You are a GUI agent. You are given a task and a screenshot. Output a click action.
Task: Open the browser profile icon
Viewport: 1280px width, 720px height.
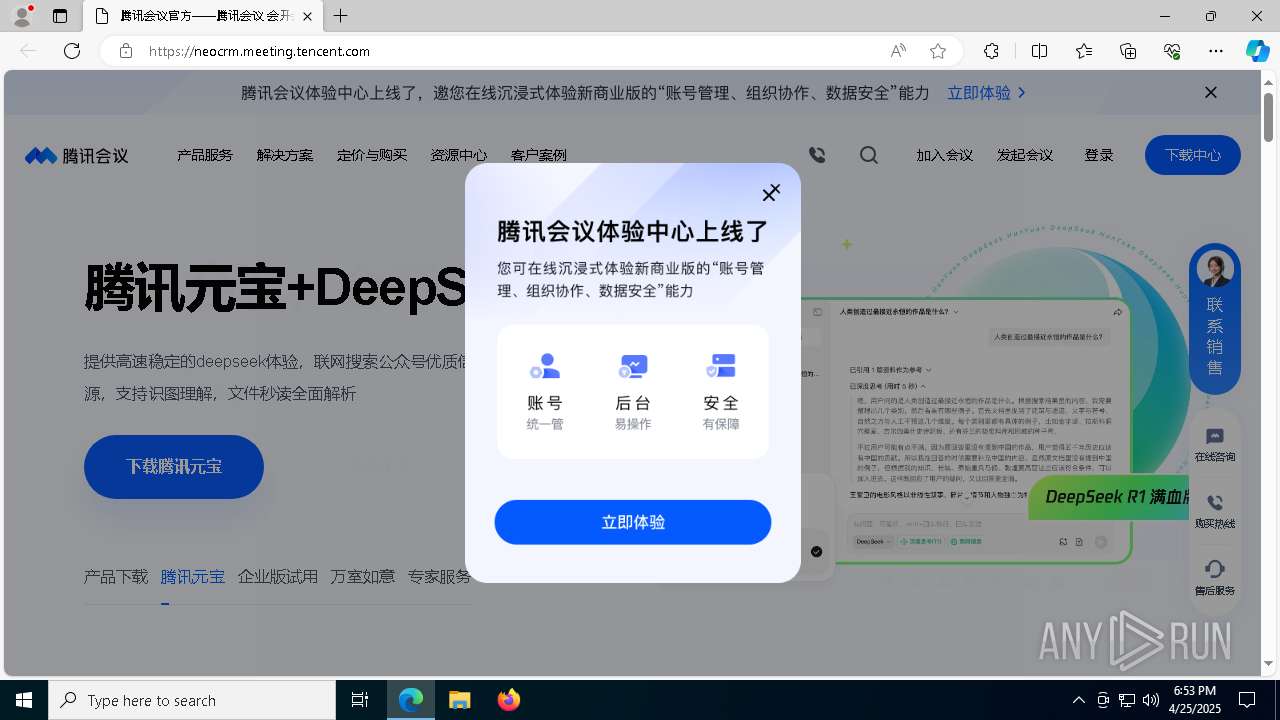(22, 16)
